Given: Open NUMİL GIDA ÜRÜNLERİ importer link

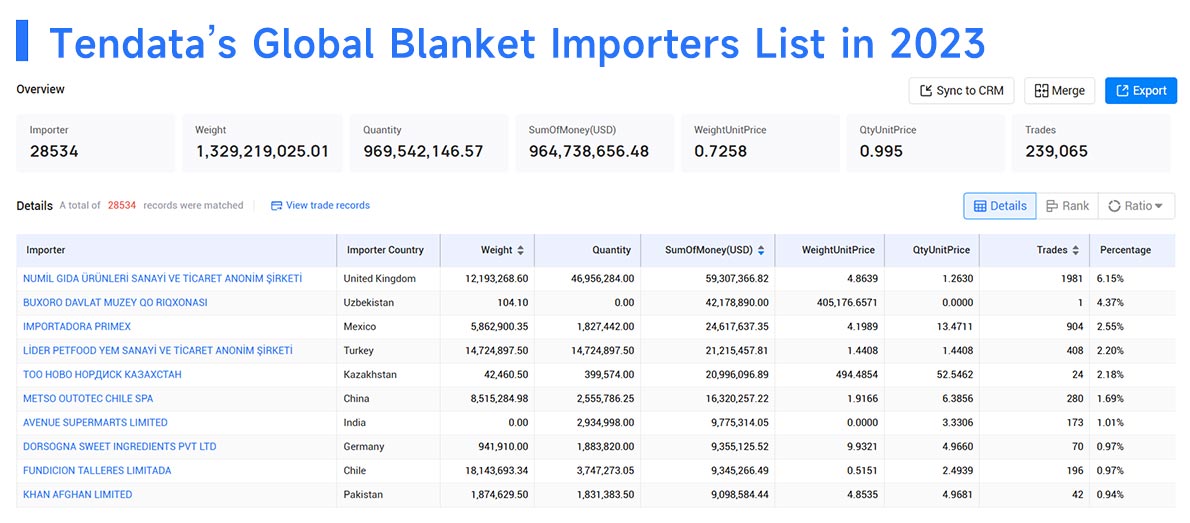Looking at the screenshot, I should click(162, 279).
